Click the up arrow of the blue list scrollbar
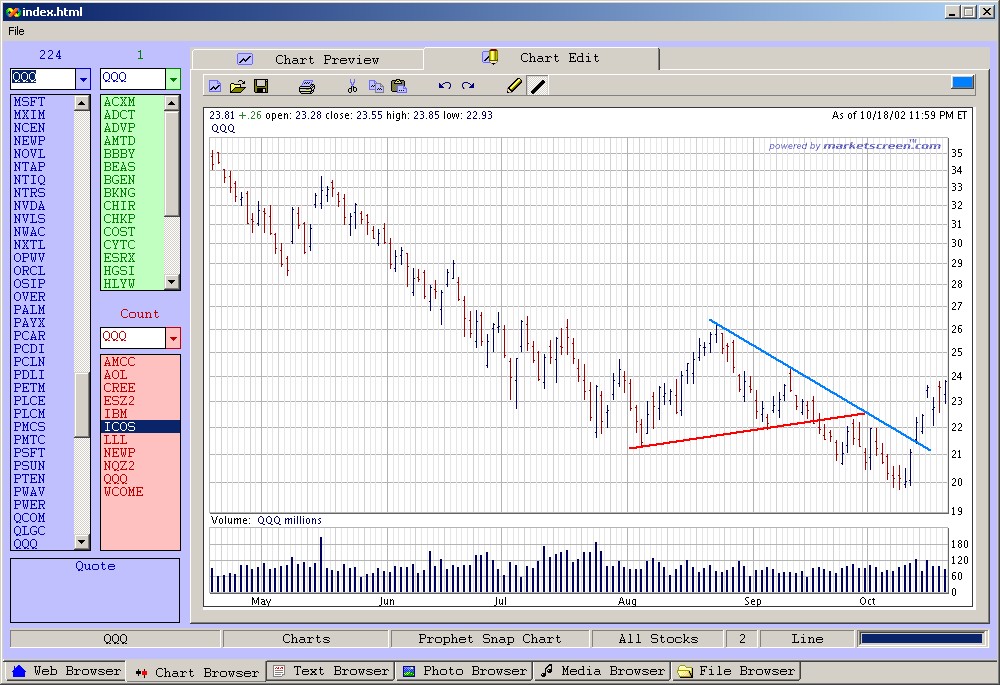This screenshot has width=1000, height=685. point(82,102)
